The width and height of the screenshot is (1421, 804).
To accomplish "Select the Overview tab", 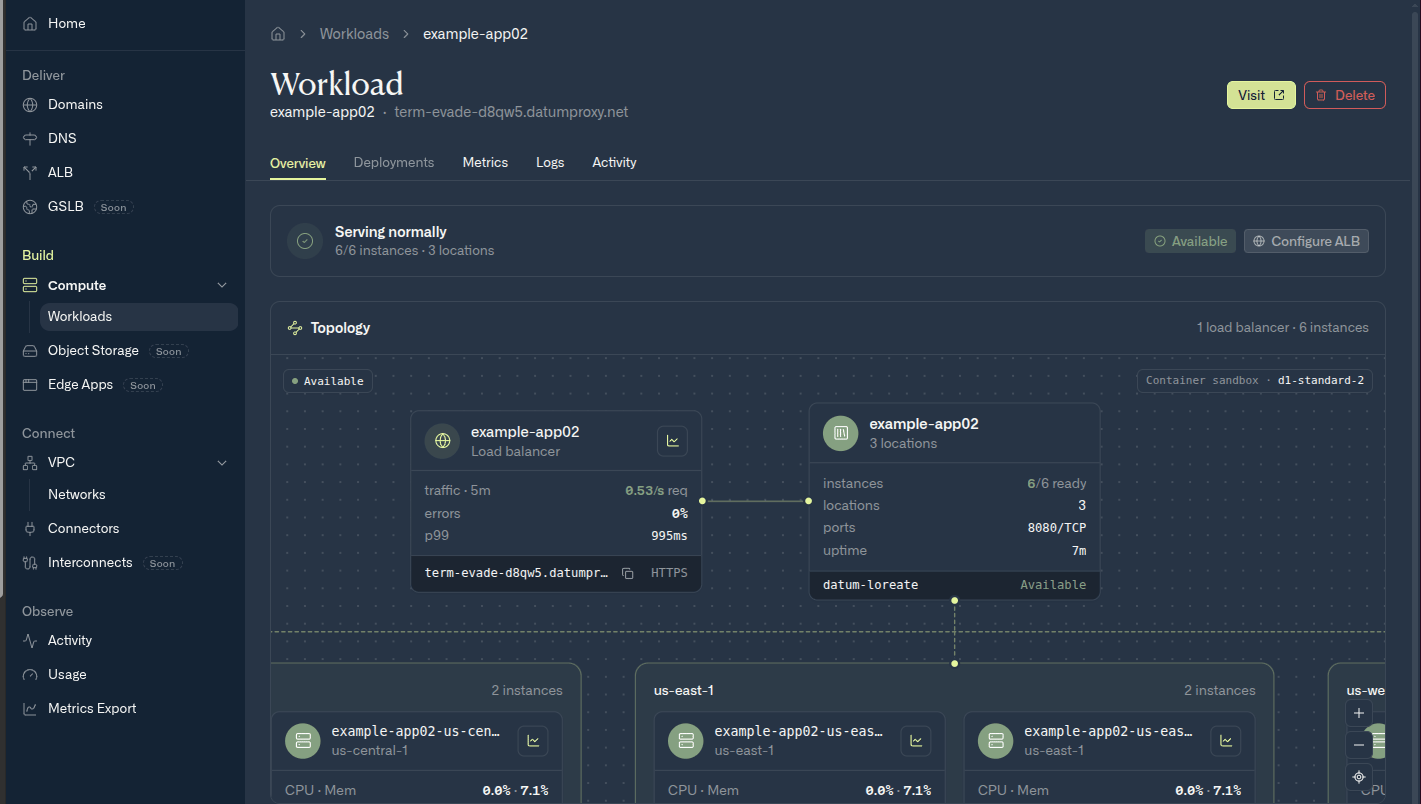I will click(x=298, y=163).
